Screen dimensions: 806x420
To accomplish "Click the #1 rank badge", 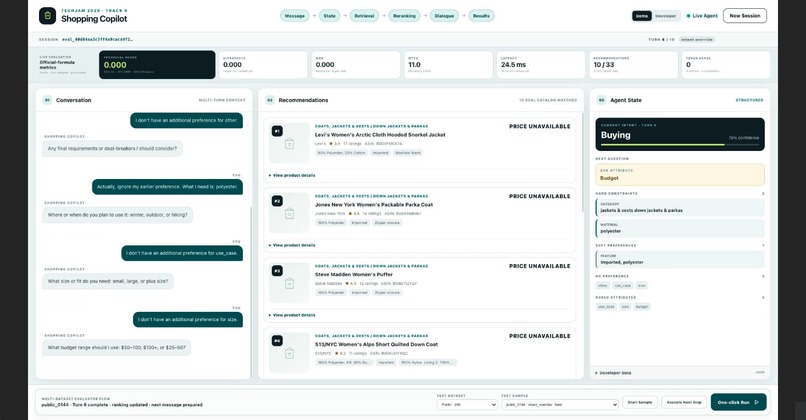I will (277, 131).
